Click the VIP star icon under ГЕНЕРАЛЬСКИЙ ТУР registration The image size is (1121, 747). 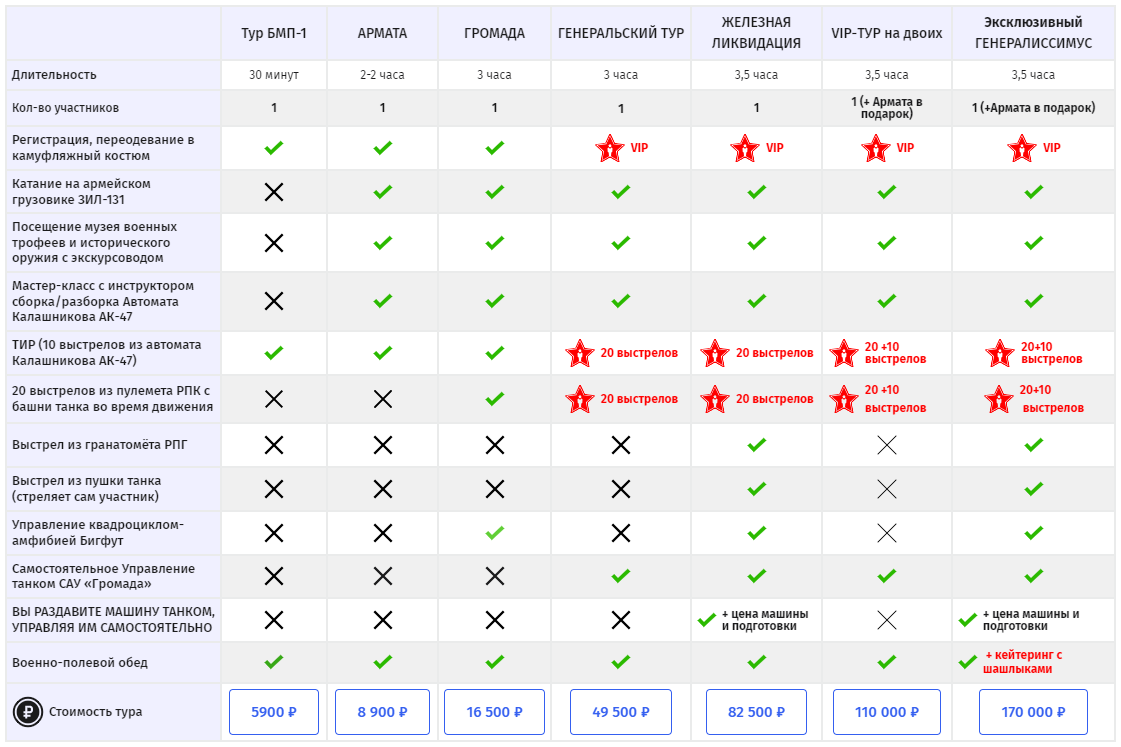tap(609, 148)
